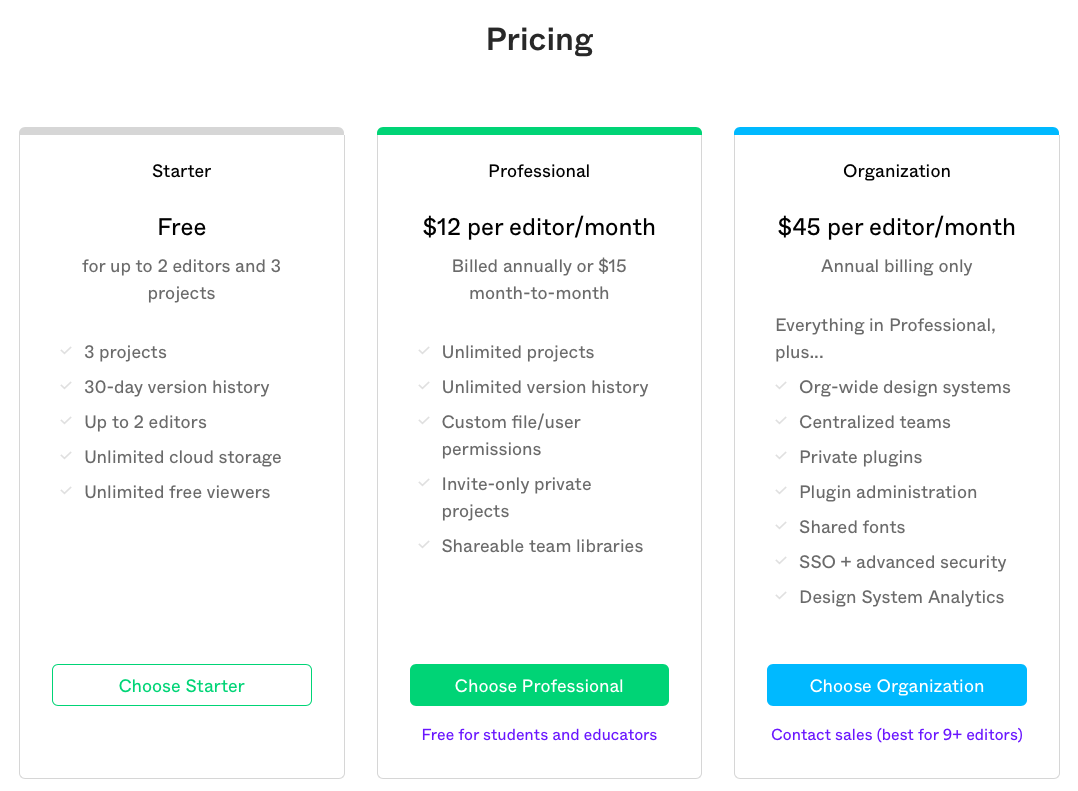Click checkmark next to 3 projects
This screenshot has height=791, width=1078.
point(66,351)
